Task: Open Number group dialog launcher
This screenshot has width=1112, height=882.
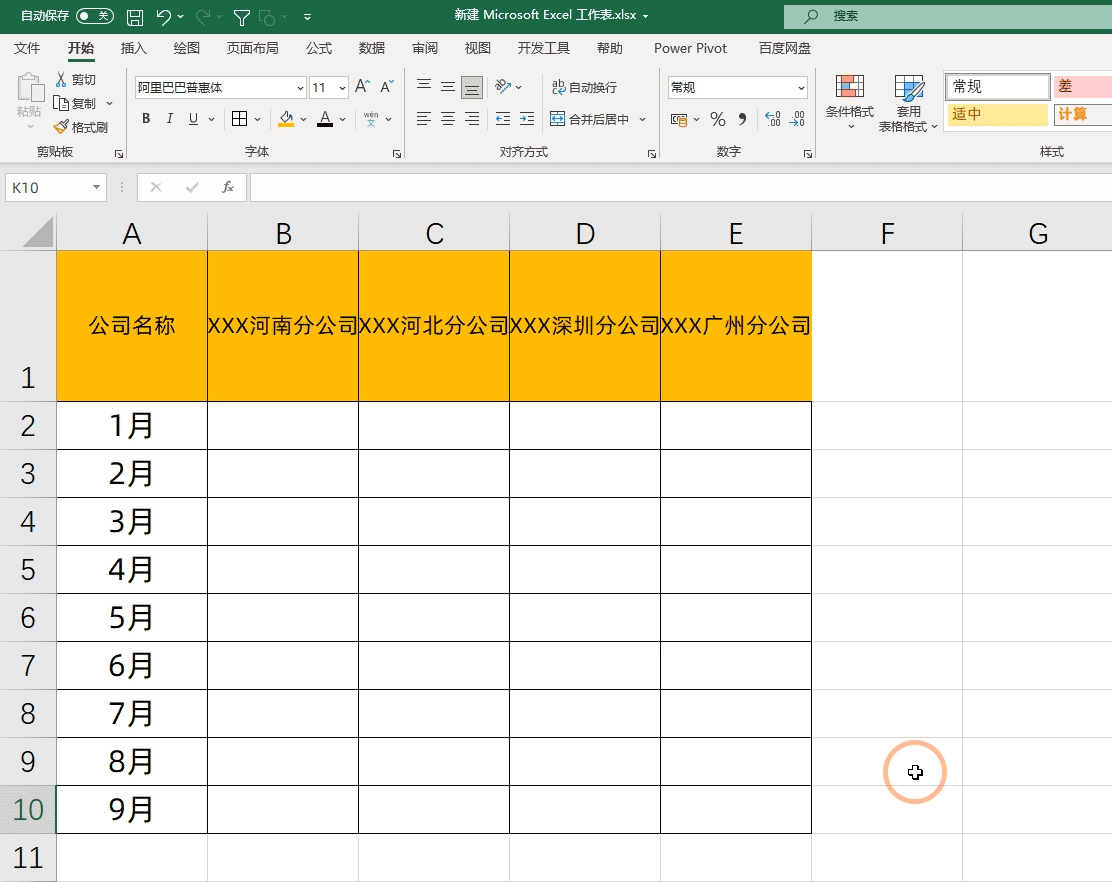Action: point(808,153)
